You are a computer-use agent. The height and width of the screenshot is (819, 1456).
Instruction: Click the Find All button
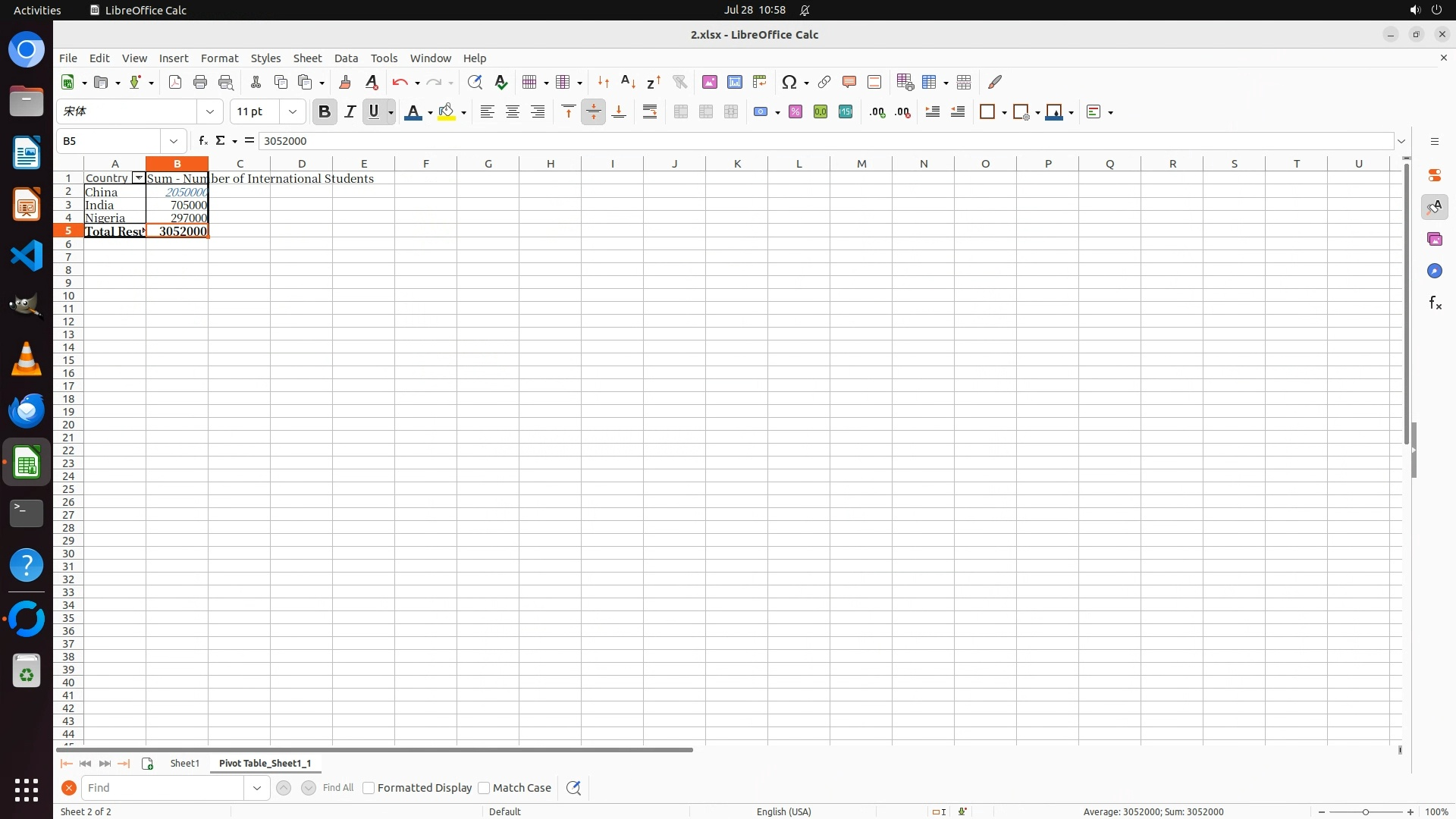pyautogui.click(x=337, y=788)
